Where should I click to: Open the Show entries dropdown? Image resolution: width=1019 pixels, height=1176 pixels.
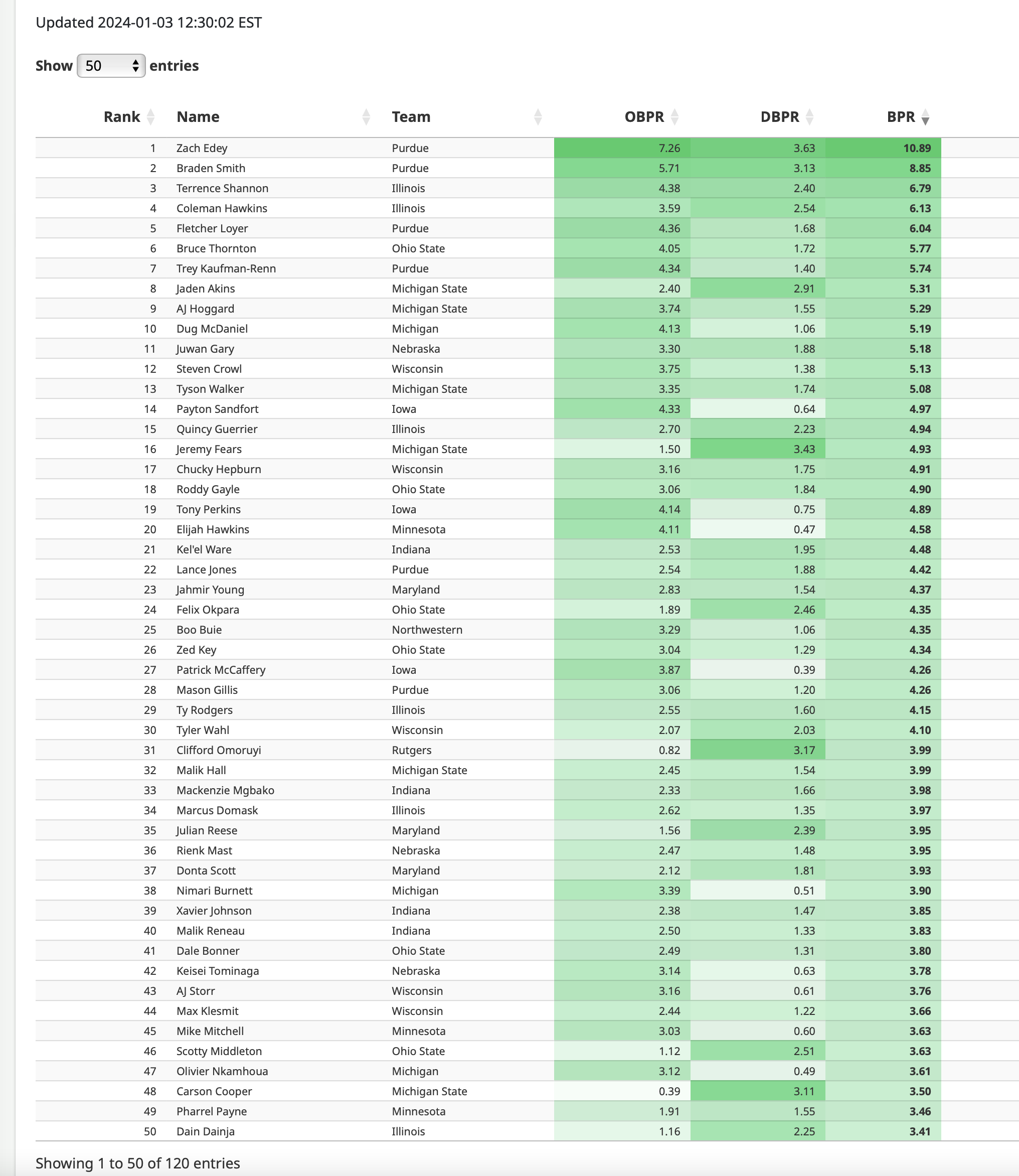click(x=111, y=66)
